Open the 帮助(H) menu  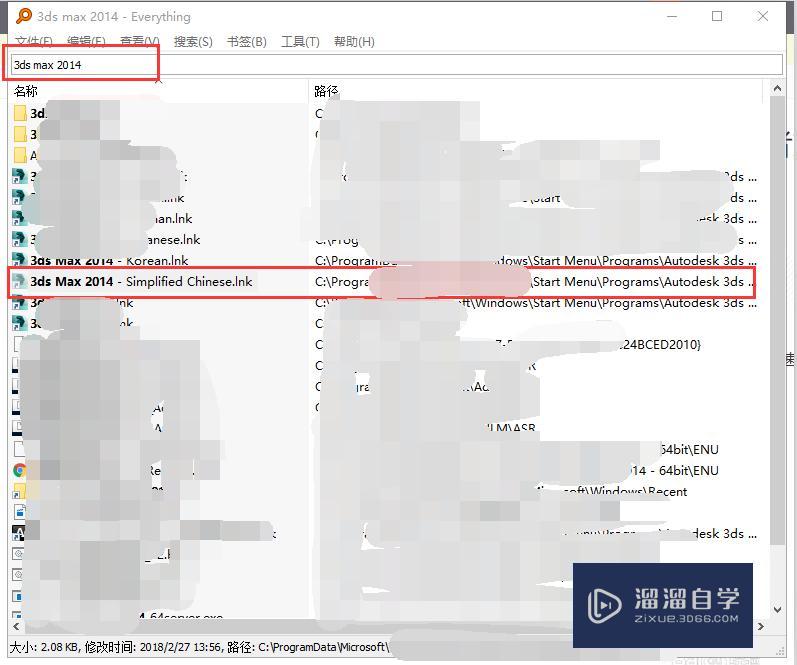pos(354,42)
